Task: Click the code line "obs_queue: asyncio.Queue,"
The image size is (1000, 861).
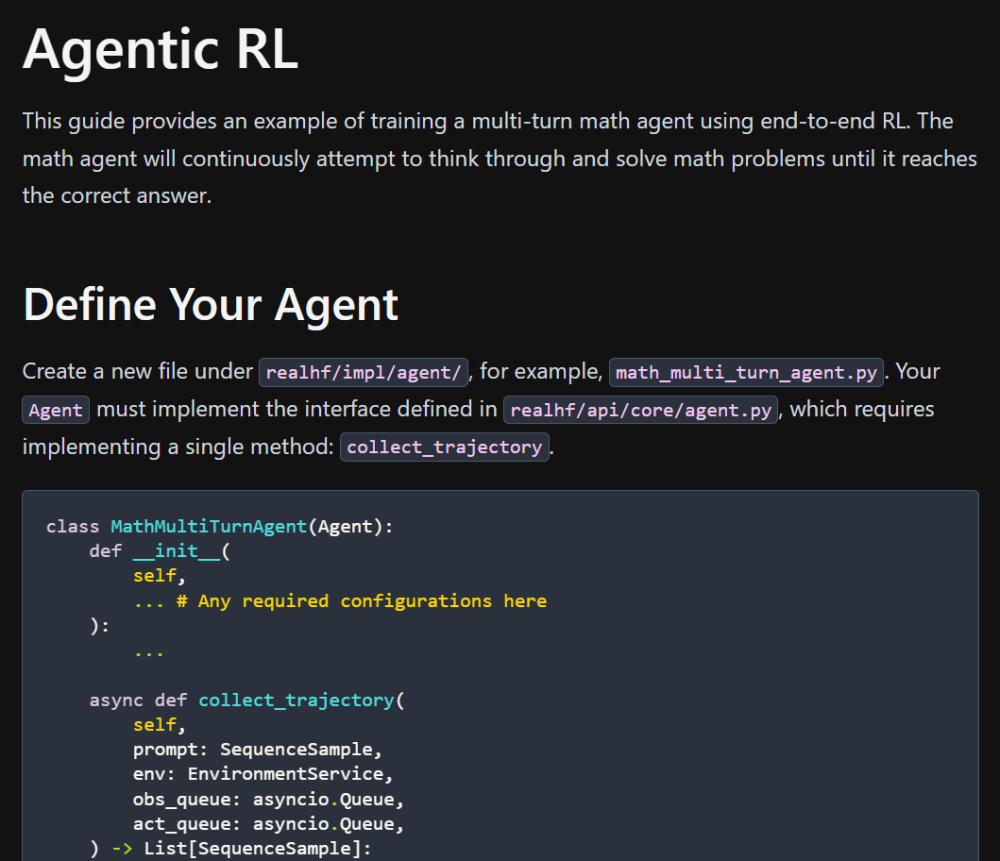Action: coord(268,799)
